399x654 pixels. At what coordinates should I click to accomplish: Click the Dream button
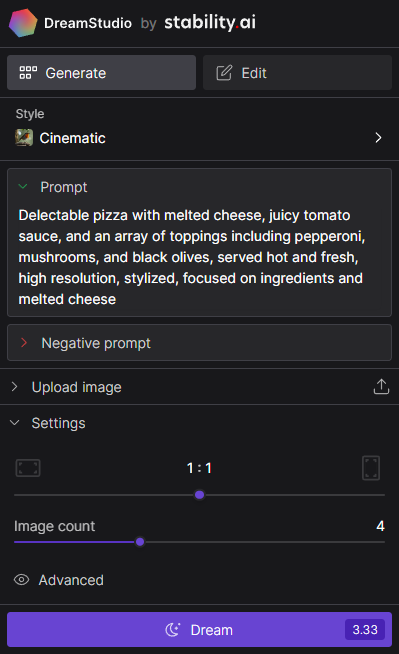point(199,629)
